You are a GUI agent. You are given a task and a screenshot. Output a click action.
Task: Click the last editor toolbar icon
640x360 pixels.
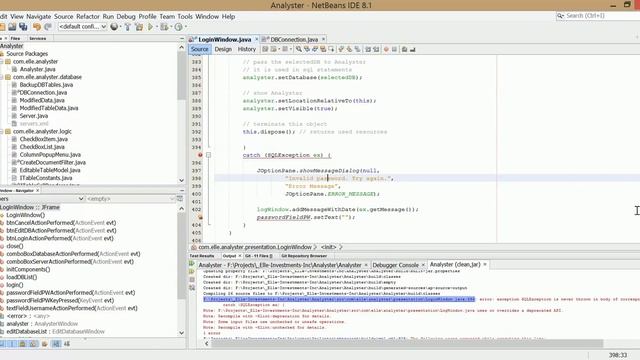(413, 49)
